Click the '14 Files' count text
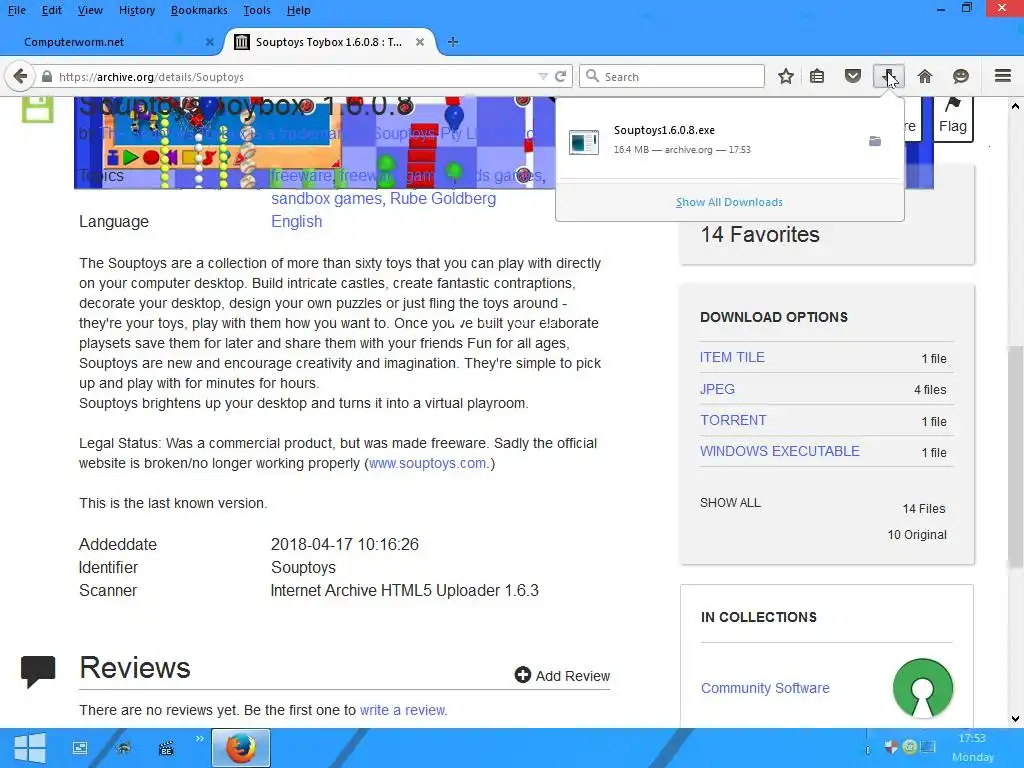 924,509
